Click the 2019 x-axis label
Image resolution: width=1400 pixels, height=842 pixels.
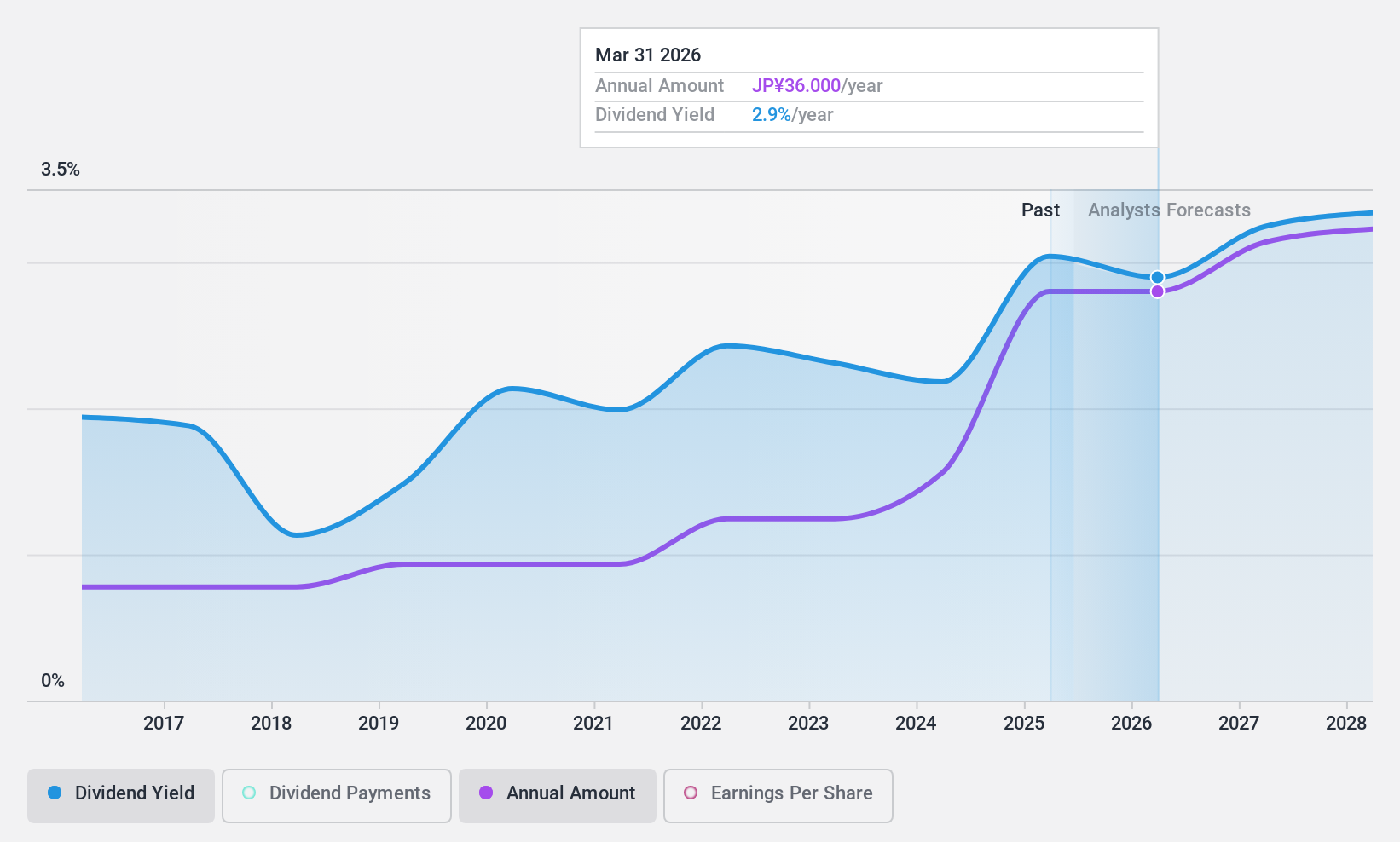click(x=379, y=724)
